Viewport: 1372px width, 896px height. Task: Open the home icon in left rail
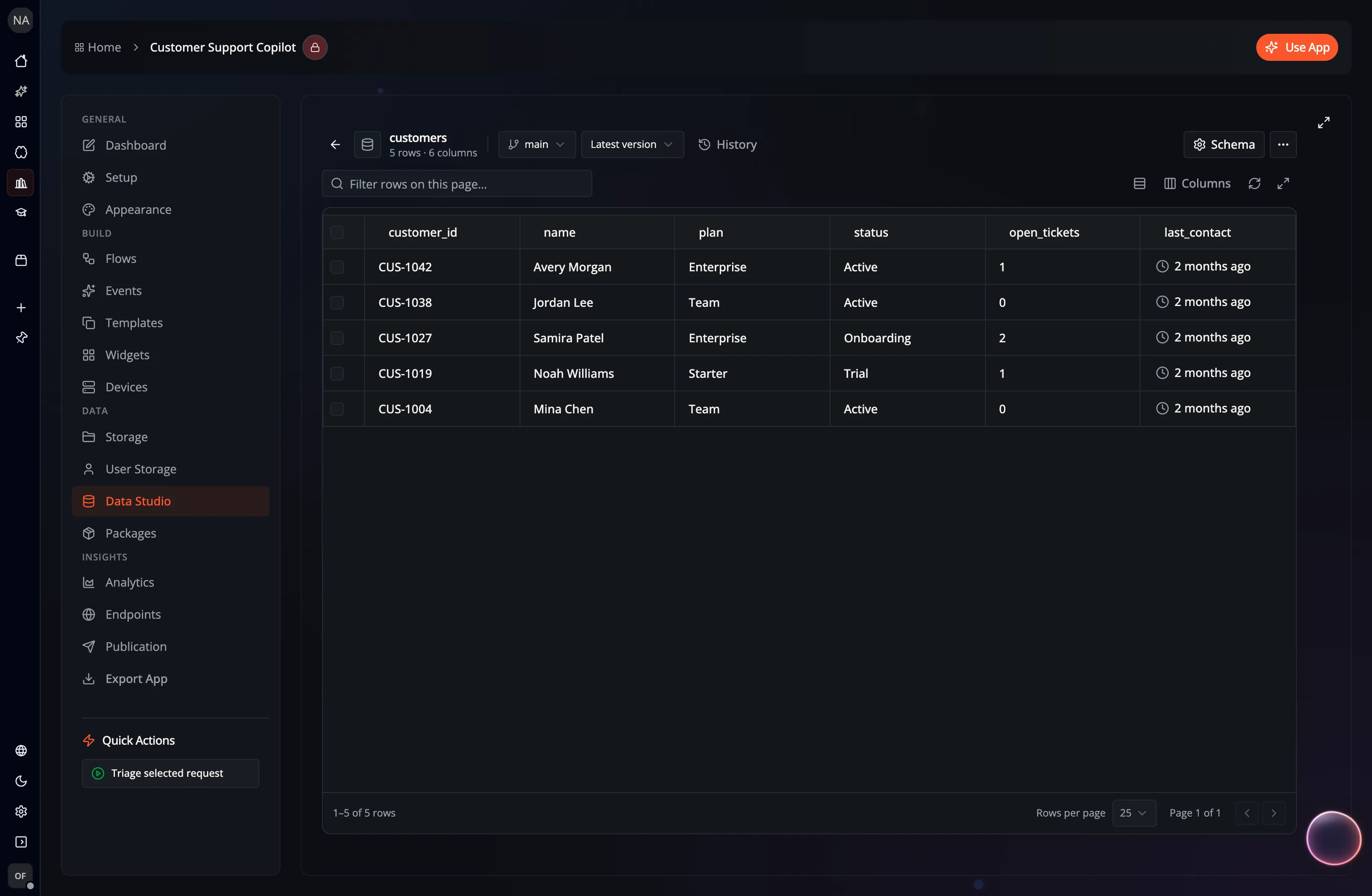(21, 60)
